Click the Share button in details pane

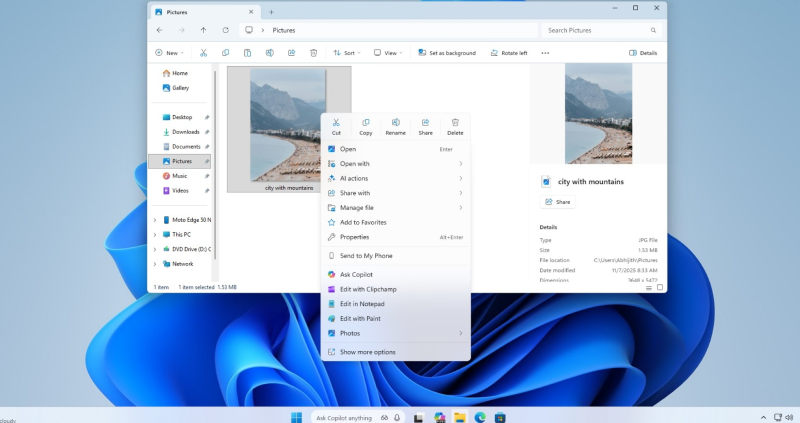click(558, 202)
